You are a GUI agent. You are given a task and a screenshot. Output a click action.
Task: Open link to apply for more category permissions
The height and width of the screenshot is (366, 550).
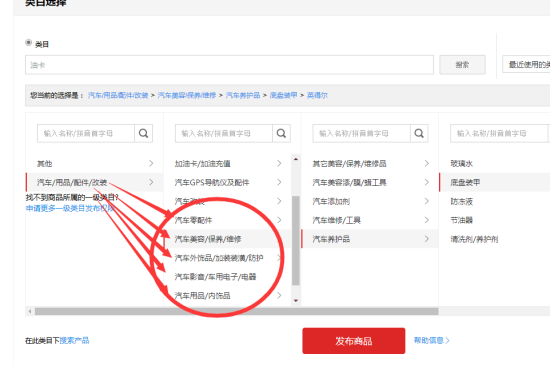70,208
